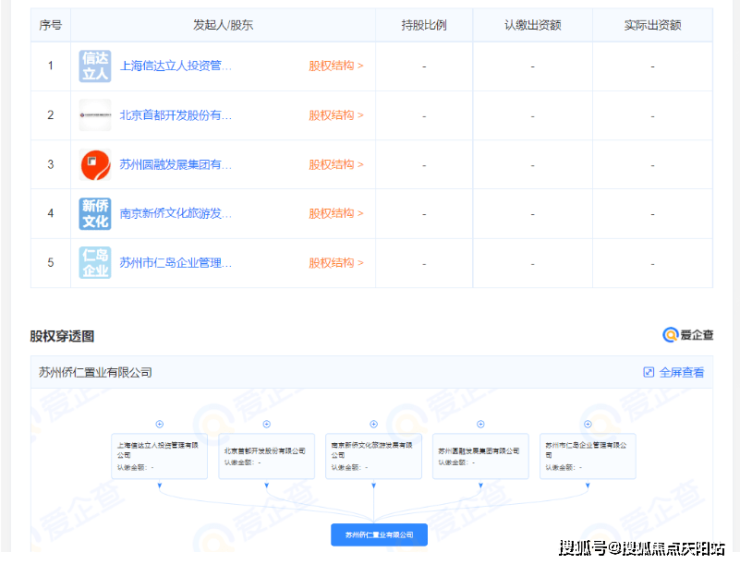Select the 北京首都开发股份有限公司 chart node
This screenshot has width=740, height=564.
click(267, 456)
